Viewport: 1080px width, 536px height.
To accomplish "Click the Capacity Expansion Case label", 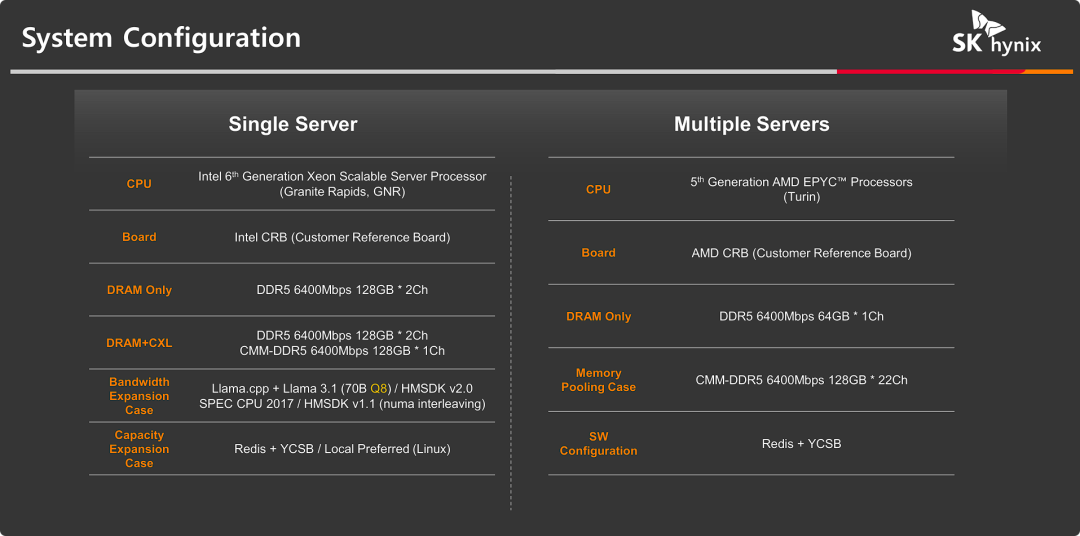I will [x=139, y=449].
